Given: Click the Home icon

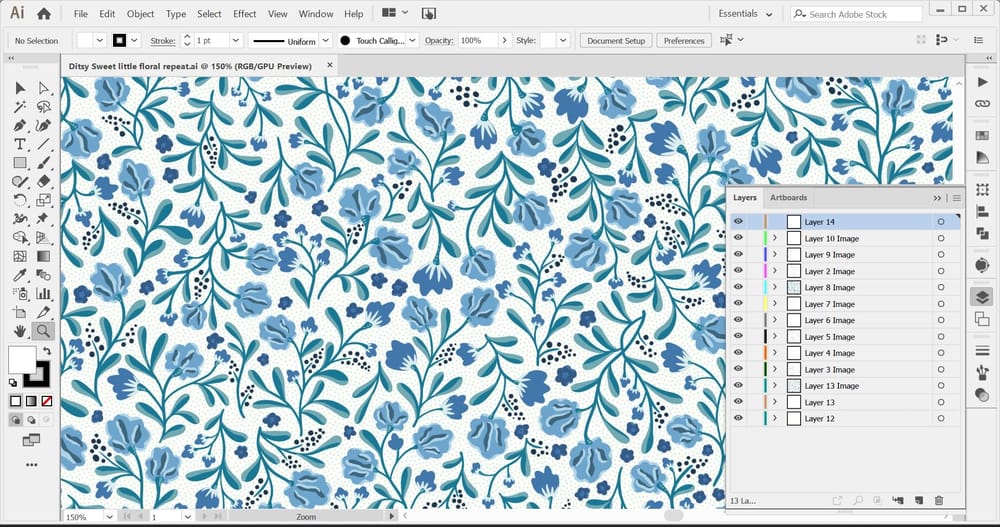Looking at the screenshot, I should 44,13.
